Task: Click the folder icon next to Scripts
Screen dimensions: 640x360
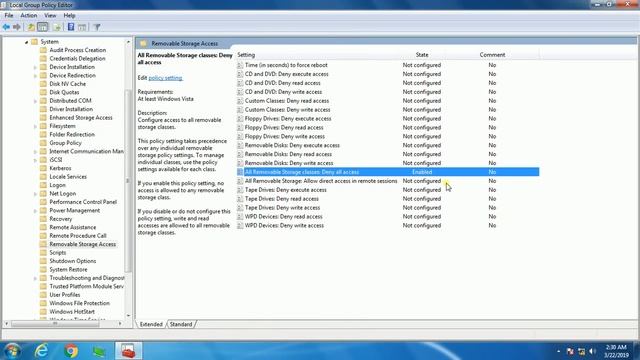Action: click(43, 253)
